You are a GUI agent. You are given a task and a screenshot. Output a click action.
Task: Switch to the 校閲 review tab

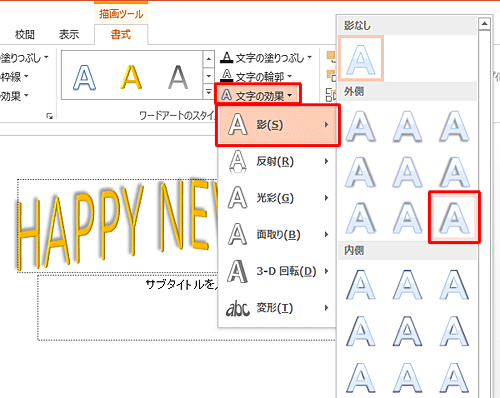click(x=25, y=34)
